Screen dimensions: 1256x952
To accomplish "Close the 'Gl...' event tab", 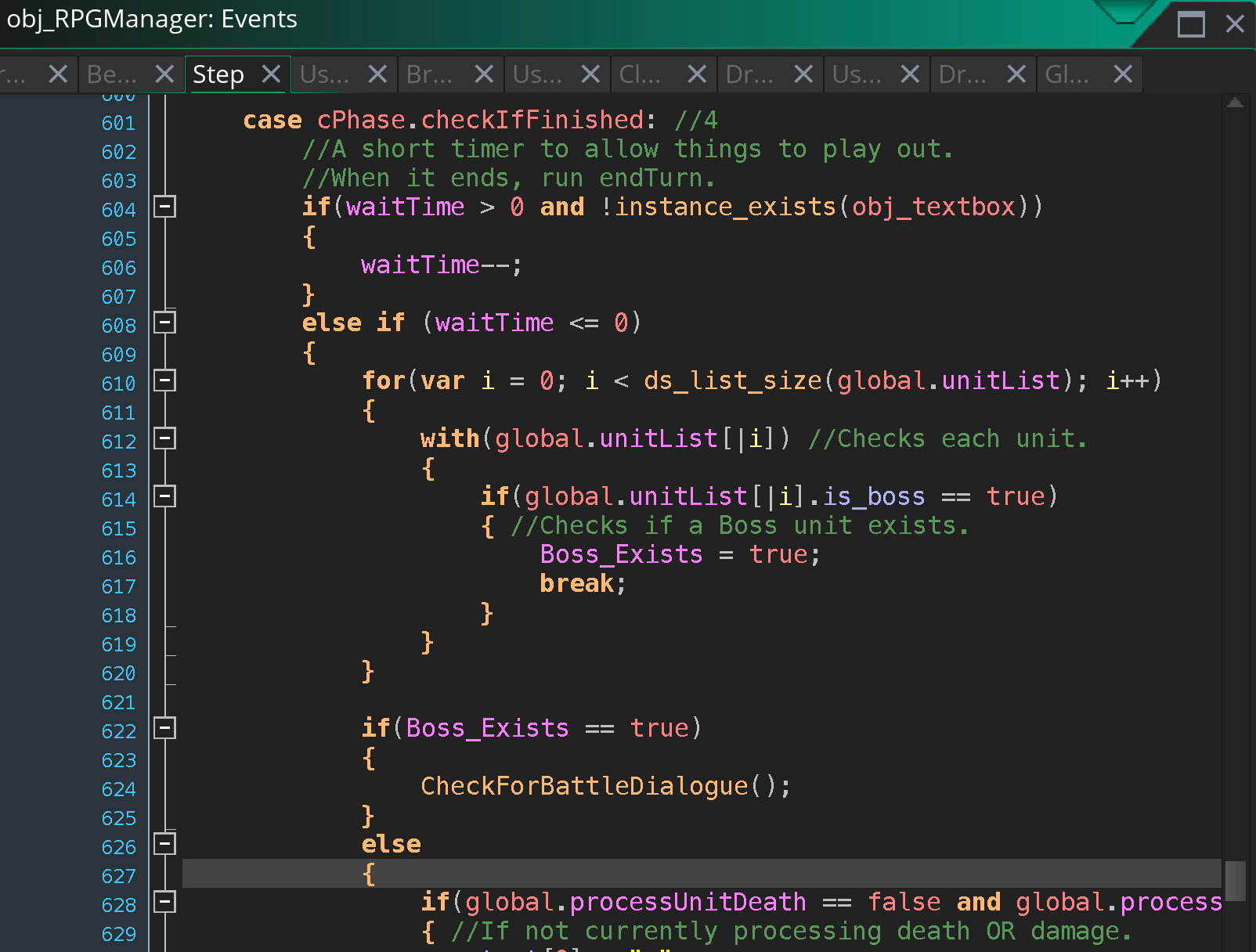I will click(1123, 74).
